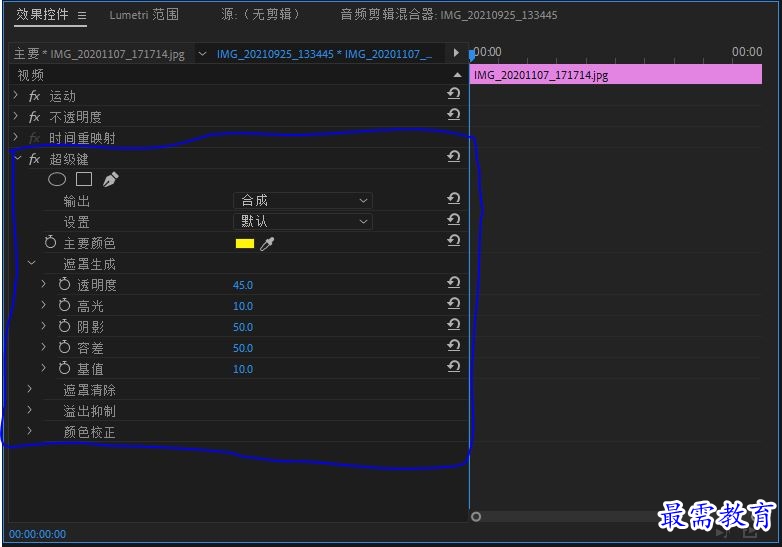Expand the 透明度 parameter slider
The width and height of the screenshot is (782, 547).
click(x=43, y=284)
